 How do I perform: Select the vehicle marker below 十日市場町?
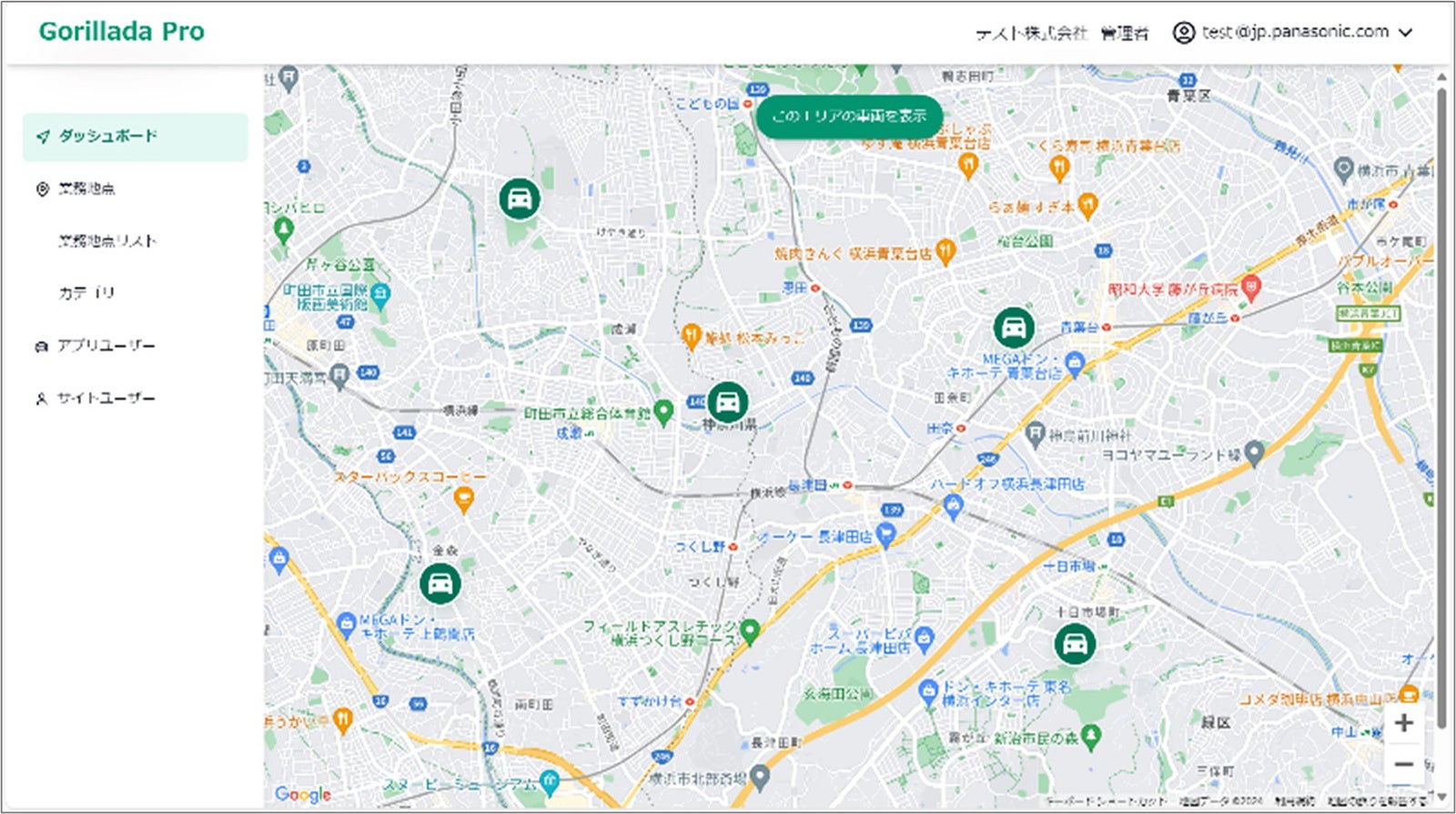click(x=1075, y=644)
